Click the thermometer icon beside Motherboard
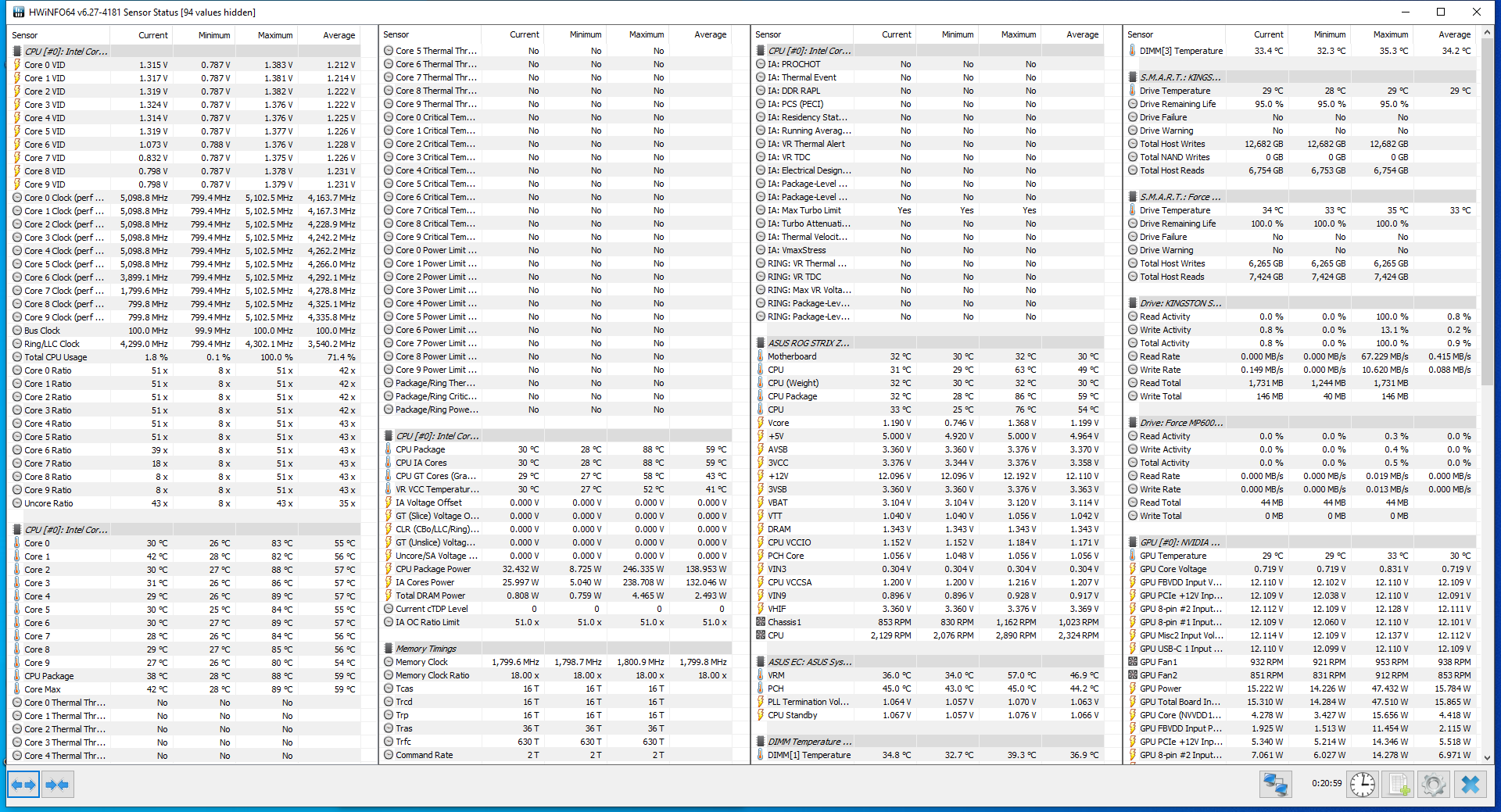1501x812 pixels. pyautogui.click(x=761, y=356)
